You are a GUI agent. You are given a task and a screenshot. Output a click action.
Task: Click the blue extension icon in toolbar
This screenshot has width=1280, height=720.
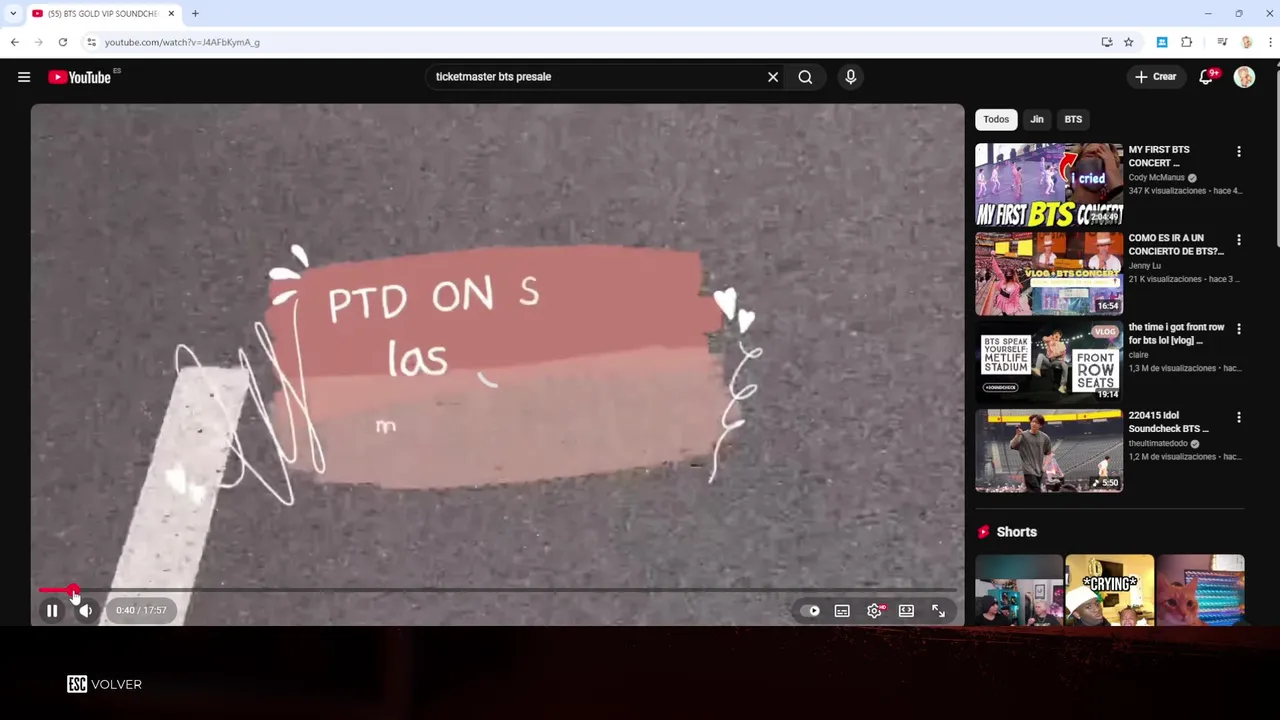pyautogui.click(x=1162, y=42)
